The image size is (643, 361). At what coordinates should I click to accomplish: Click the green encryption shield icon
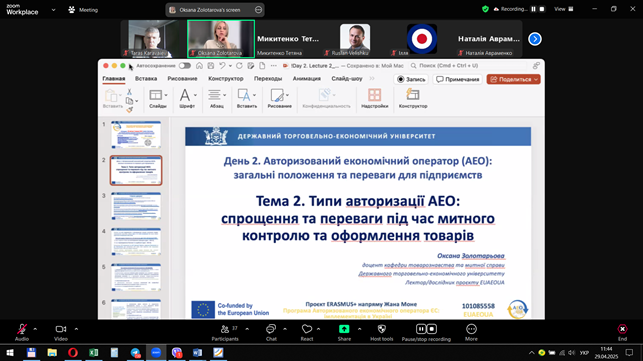click(x=485, y=9)
